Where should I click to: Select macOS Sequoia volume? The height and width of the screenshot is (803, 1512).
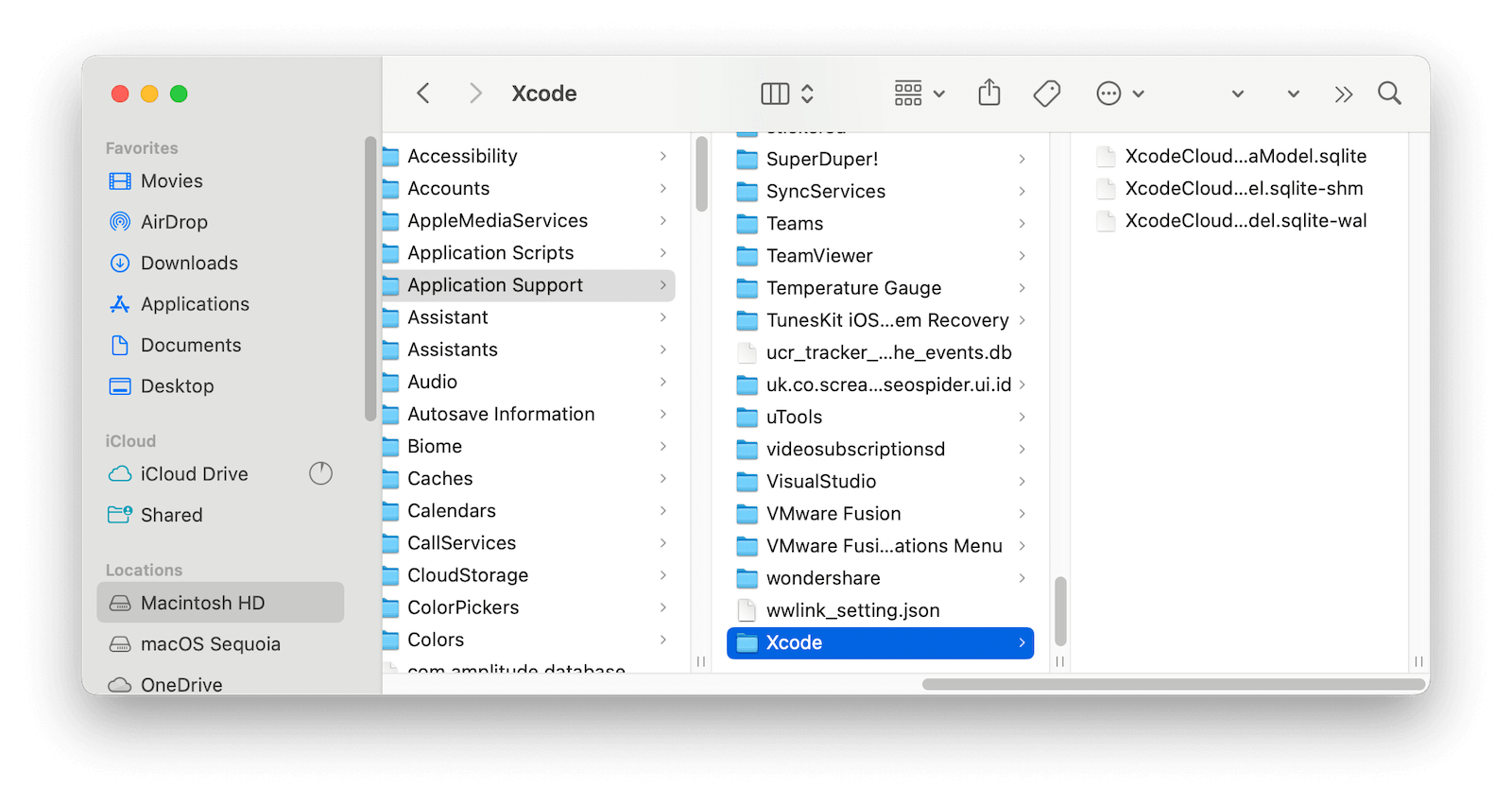click(x=220, y=644)
